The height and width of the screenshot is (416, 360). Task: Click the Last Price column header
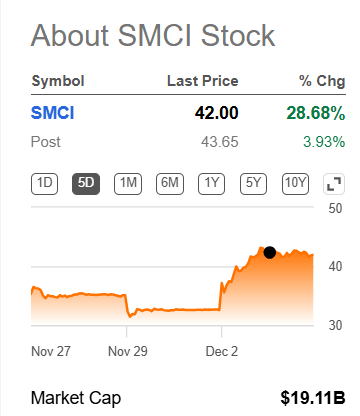203,81
